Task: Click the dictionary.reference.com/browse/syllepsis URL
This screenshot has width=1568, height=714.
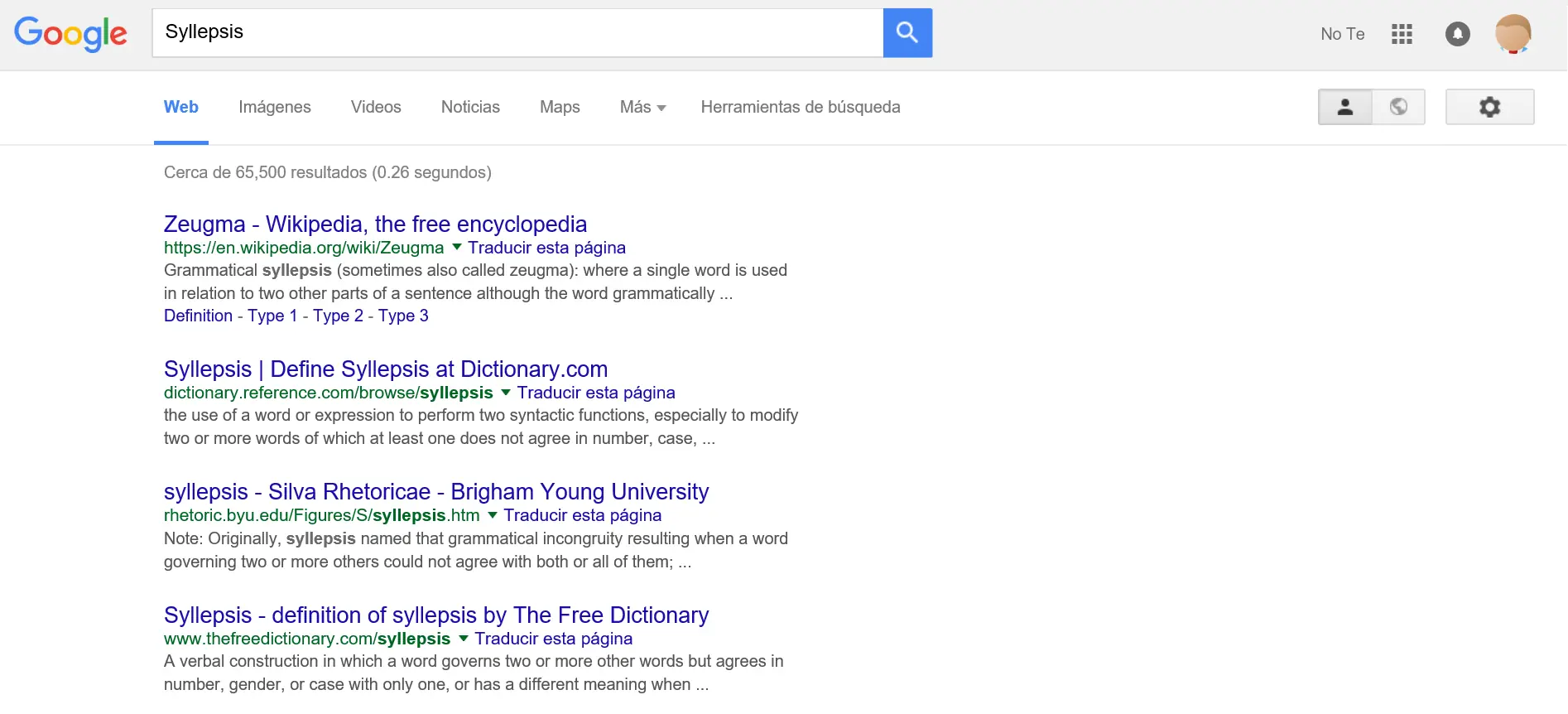Action: tap(329, 393)
